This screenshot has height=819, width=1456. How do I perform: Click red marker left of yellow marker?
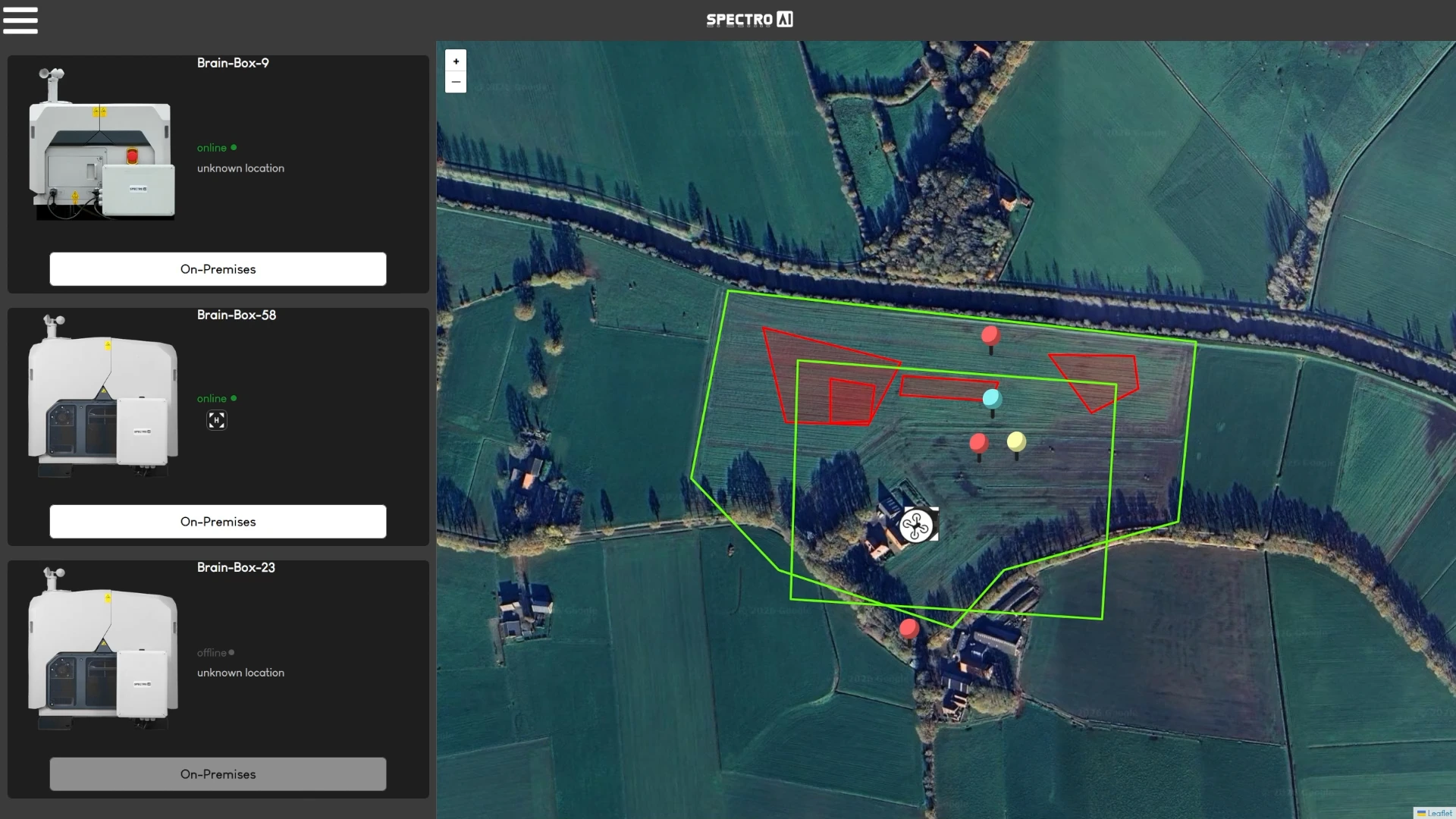tap(978, 443)
